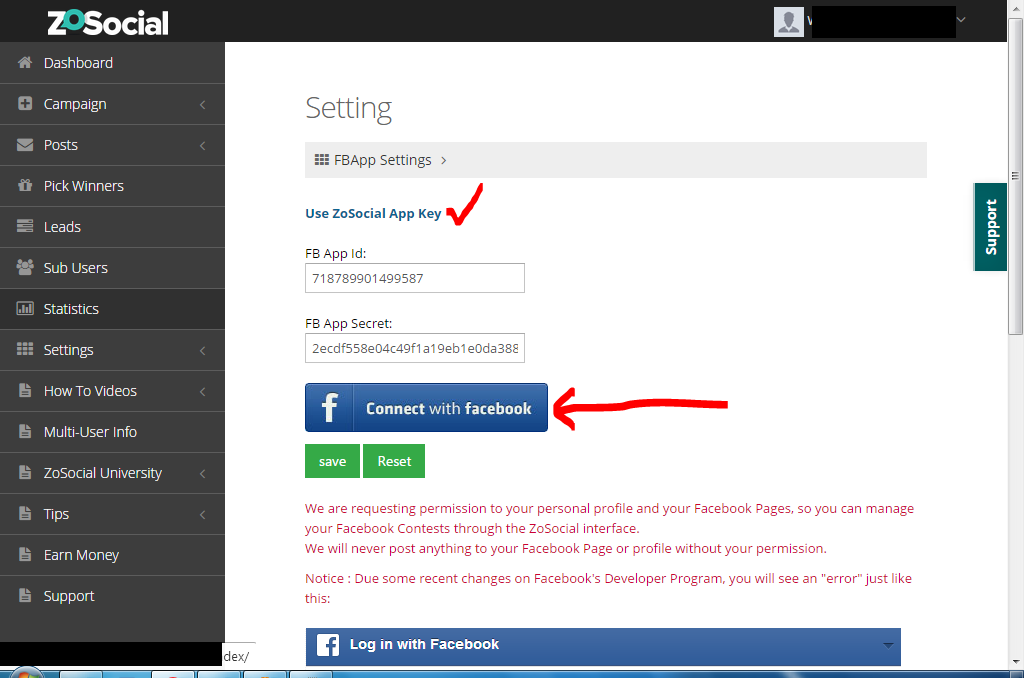Click the Facebook logo in Log in bar
The image size is (1024, 678).
click(328, 645)
